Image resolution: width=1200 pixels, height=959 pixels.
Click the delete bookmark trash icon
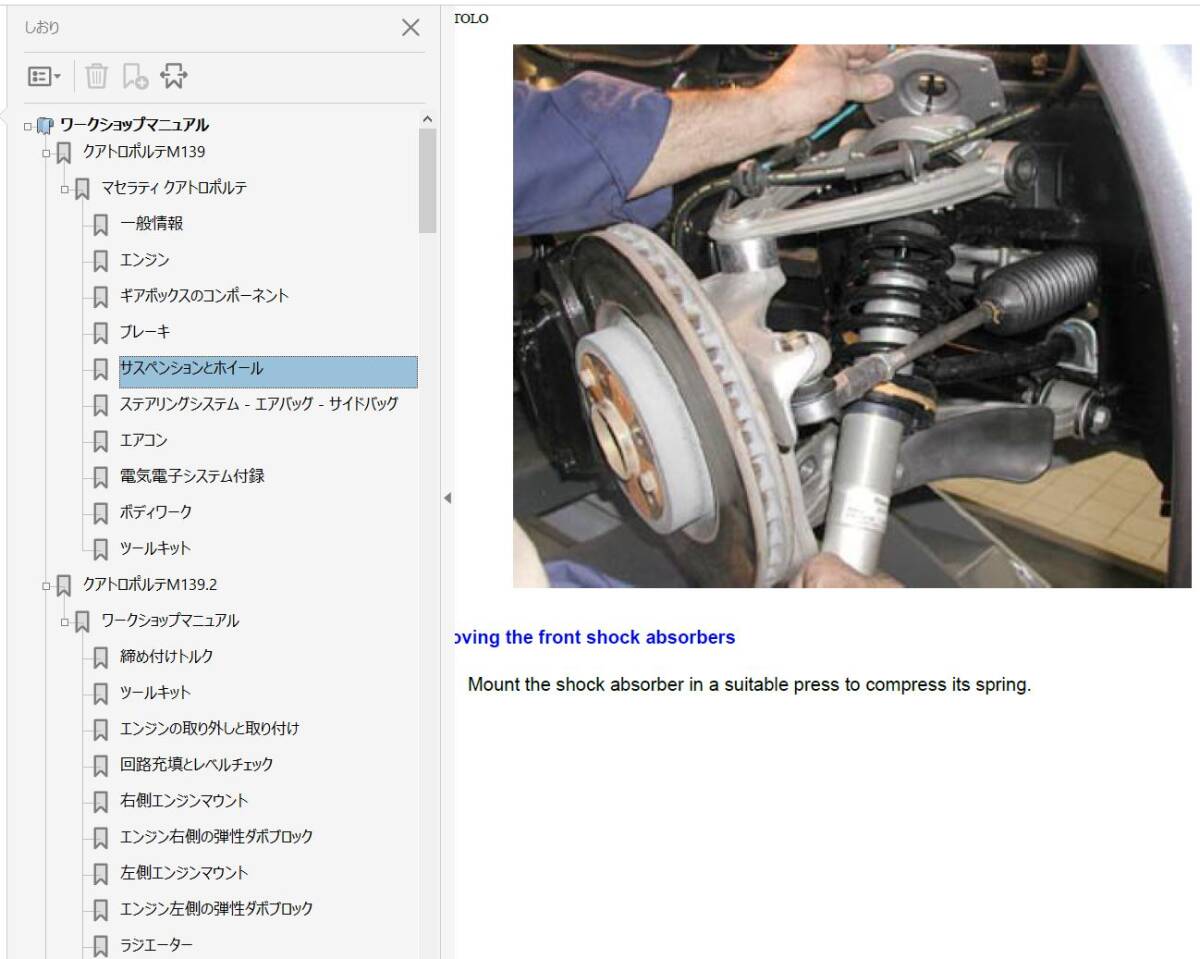pyautogui.click(x=96, y=76)
